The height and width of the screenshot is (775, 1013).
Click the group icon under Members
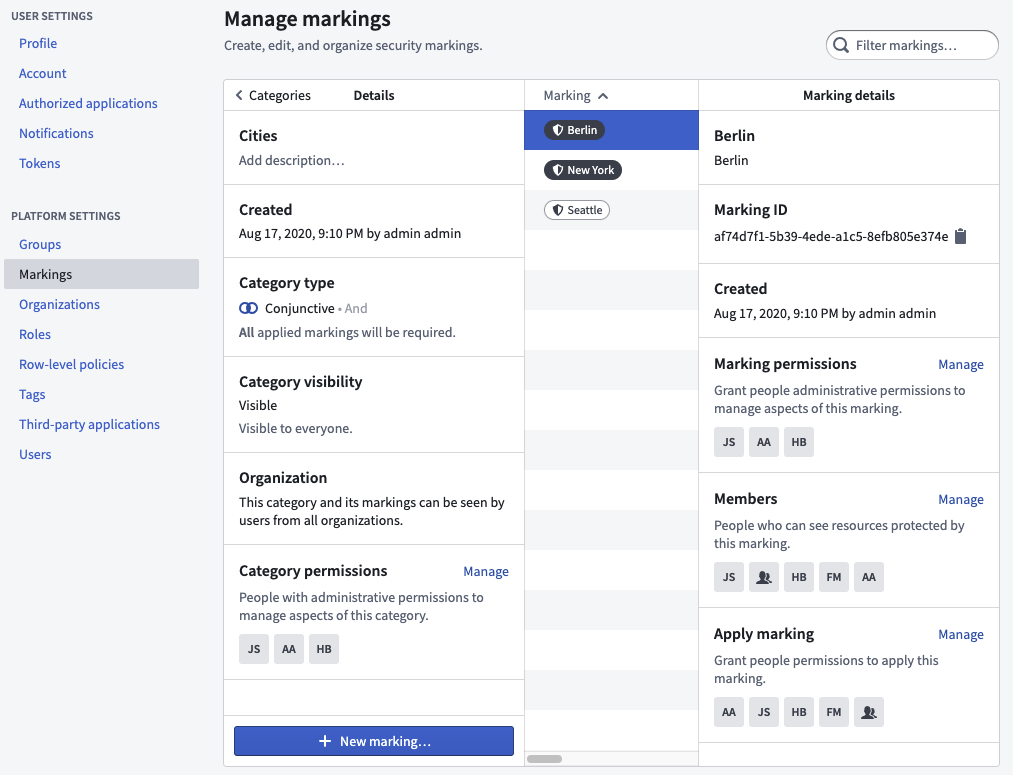point(764,577)
